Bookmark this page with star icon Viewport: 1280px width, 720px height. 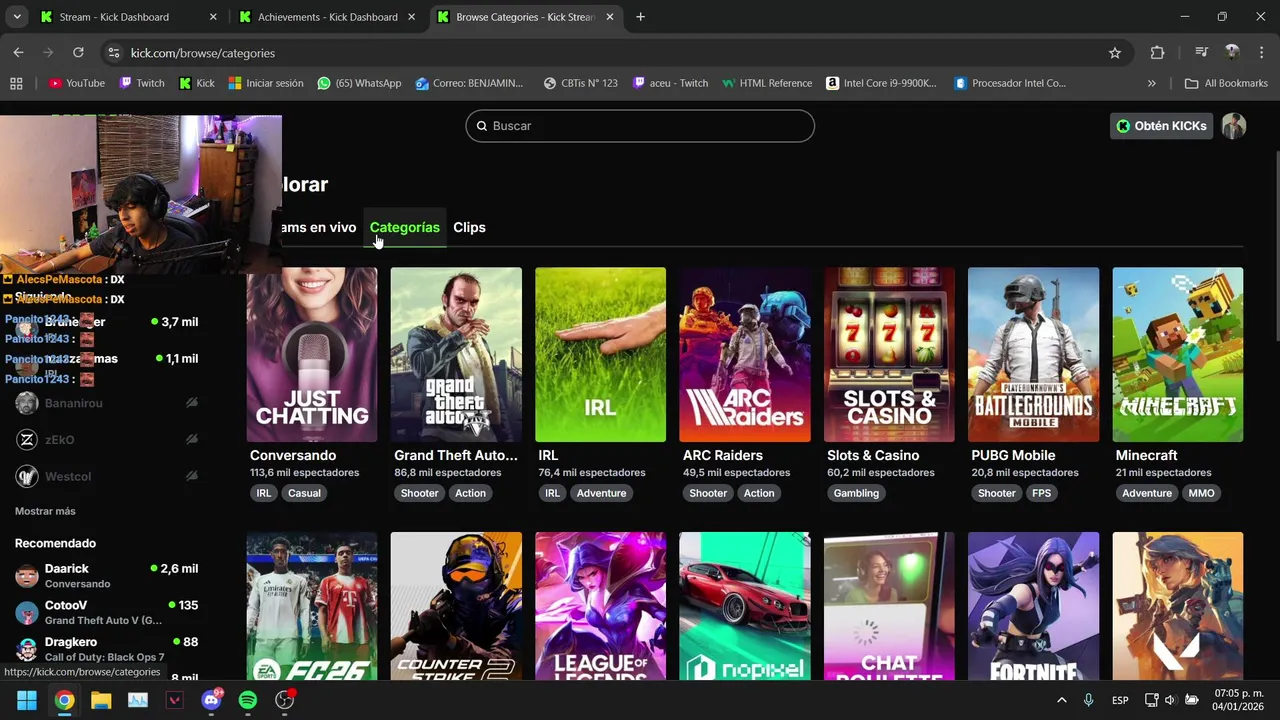[1115, 53]
